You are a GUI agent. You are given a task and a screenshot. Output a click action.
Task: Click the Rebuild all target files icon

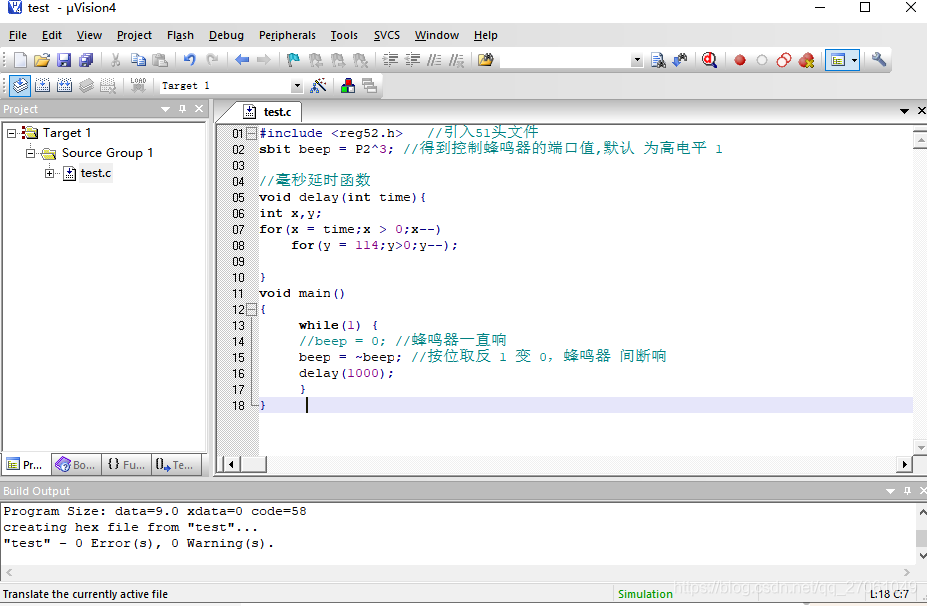coord(64,86)
